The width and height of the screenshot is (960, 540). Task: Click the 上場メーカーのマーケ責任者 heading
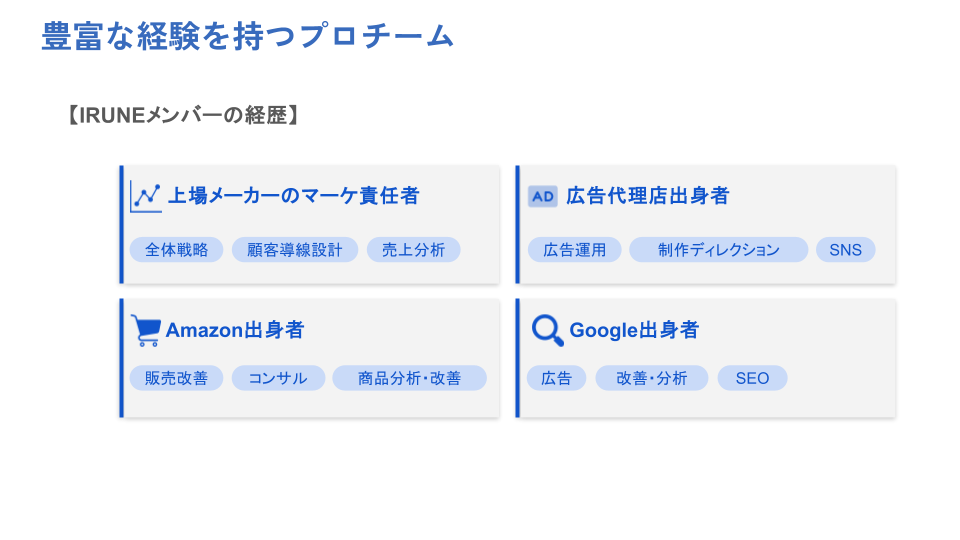click(292, 196)
